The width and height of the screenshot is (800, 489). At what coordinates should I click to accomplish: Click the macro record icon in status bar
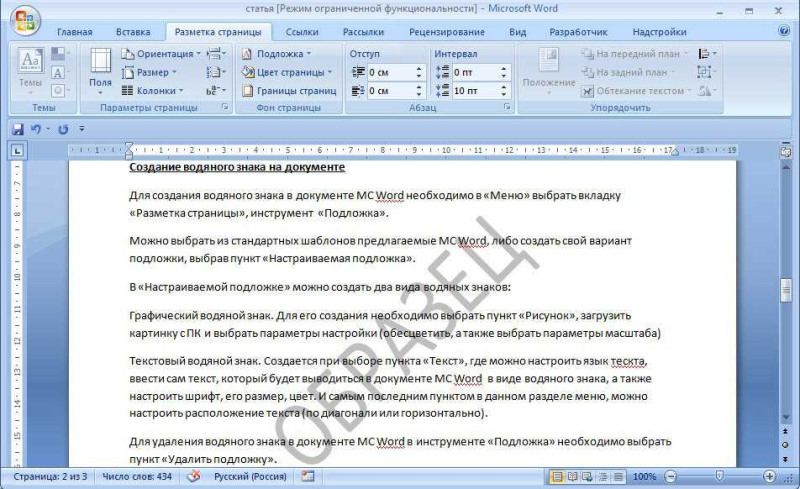(x=308, y=477)
